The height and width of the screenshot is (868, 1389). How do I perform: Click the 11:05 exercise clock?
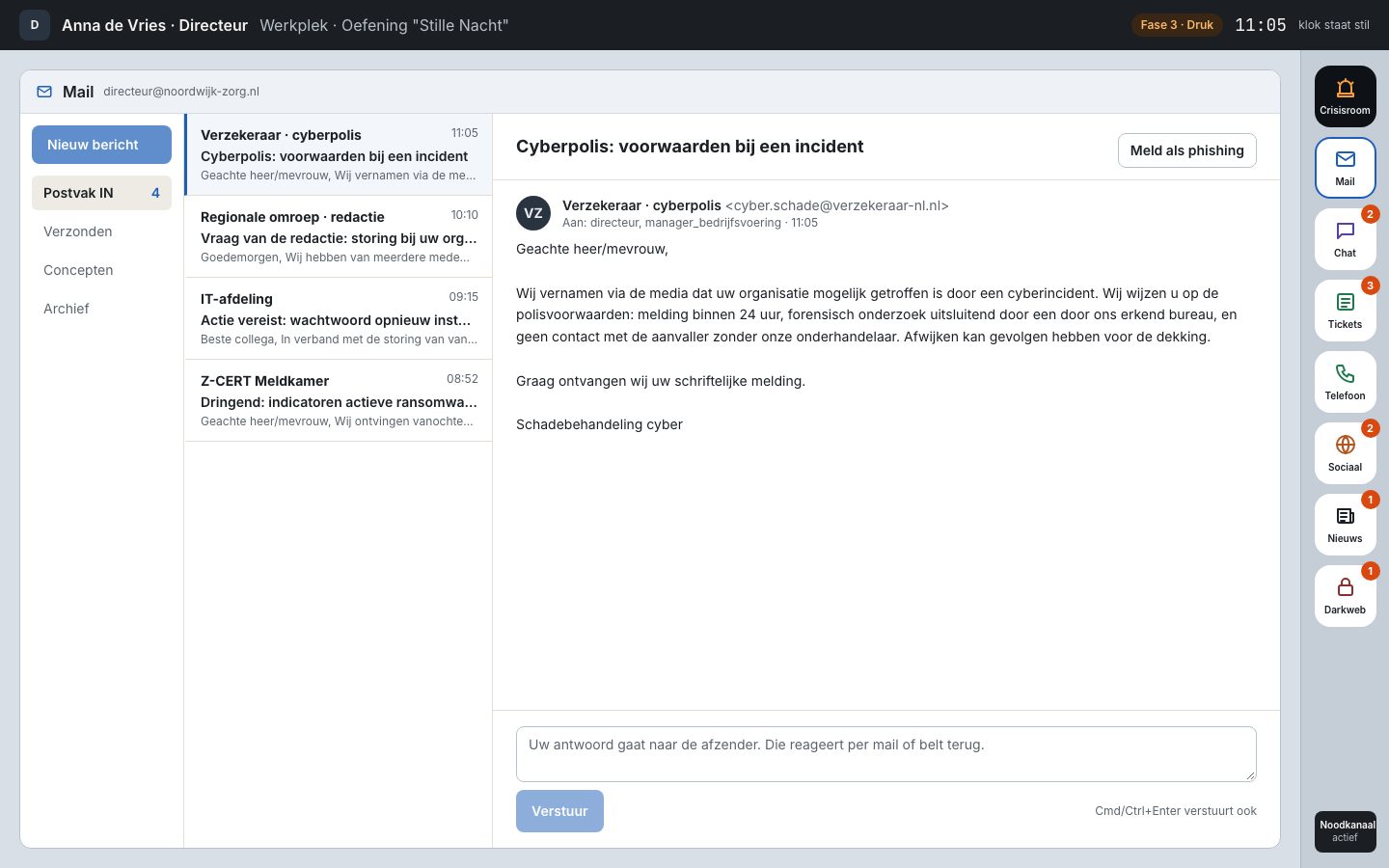point(1261,25)
